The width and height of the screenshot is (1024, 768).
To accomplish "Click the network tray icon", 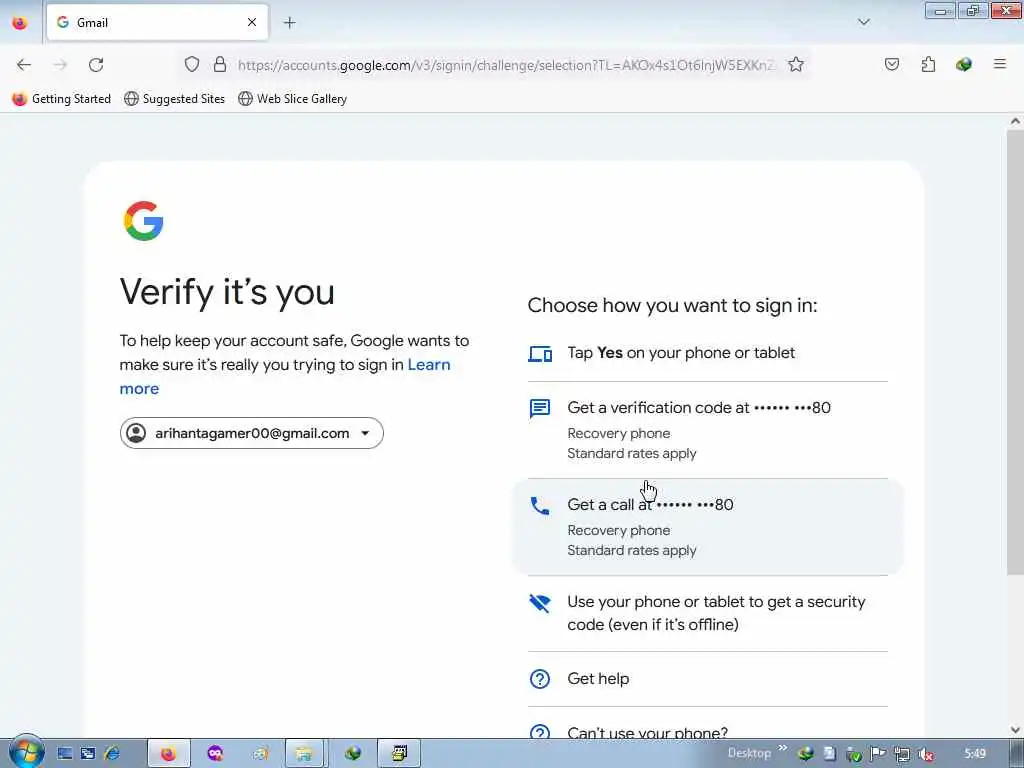I will coord(902,754).
